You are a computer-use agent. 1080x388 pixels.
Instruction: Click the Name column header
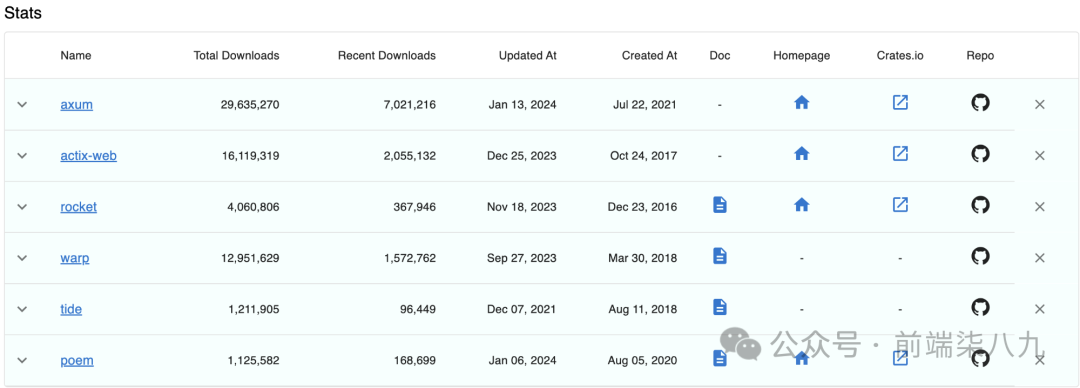click(76, 55)
